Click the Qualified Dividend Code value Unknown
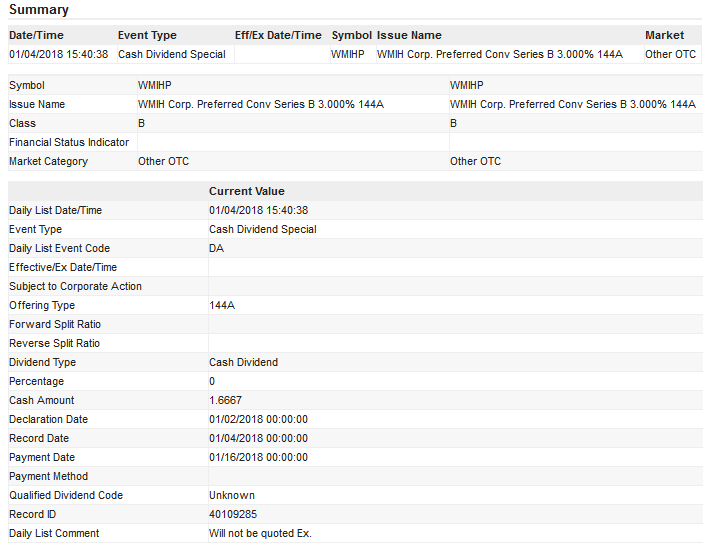The height and width of the screenshot is (545, 703). 231,495
